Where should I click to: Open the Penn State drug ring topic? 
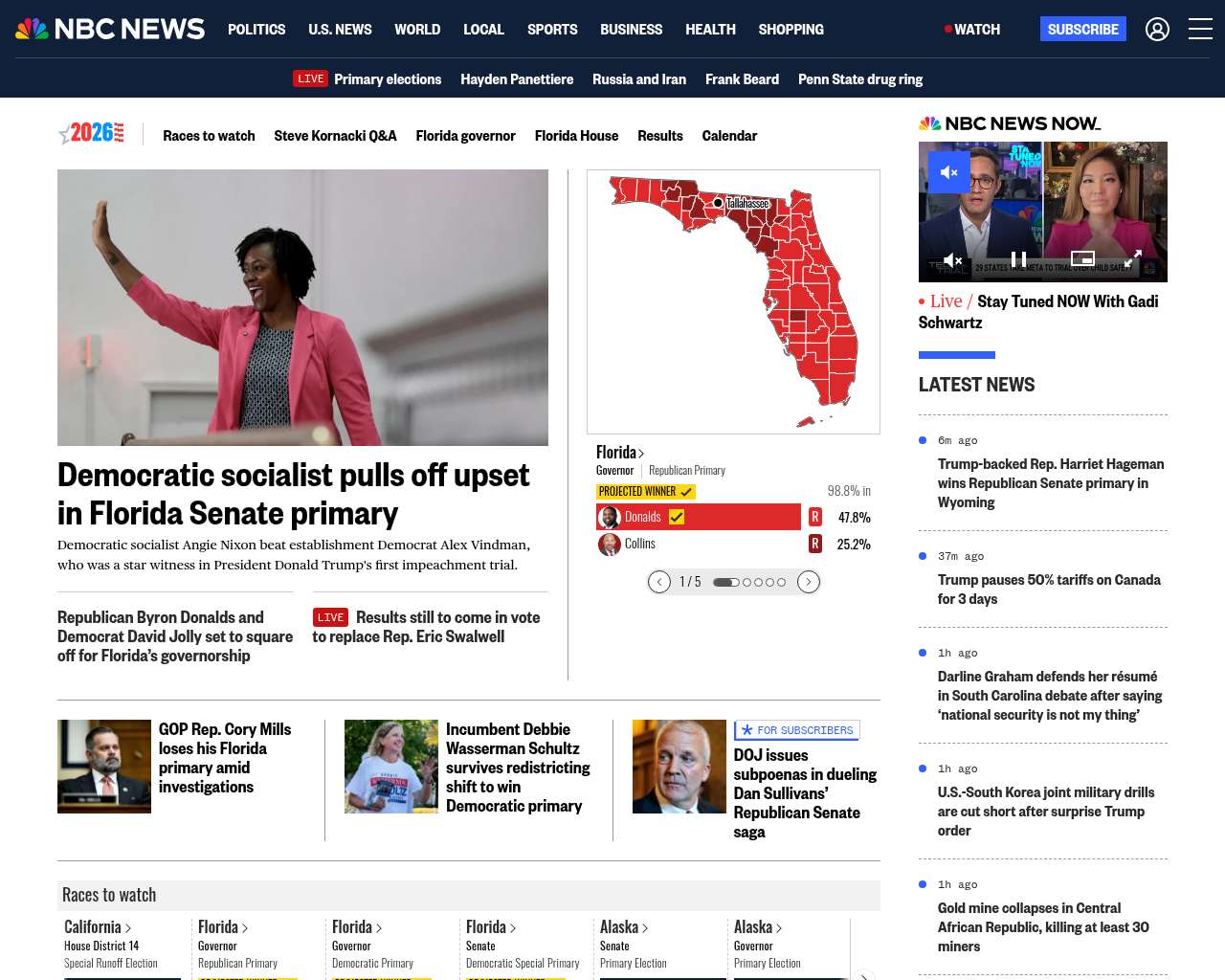[x=860, y=79]
